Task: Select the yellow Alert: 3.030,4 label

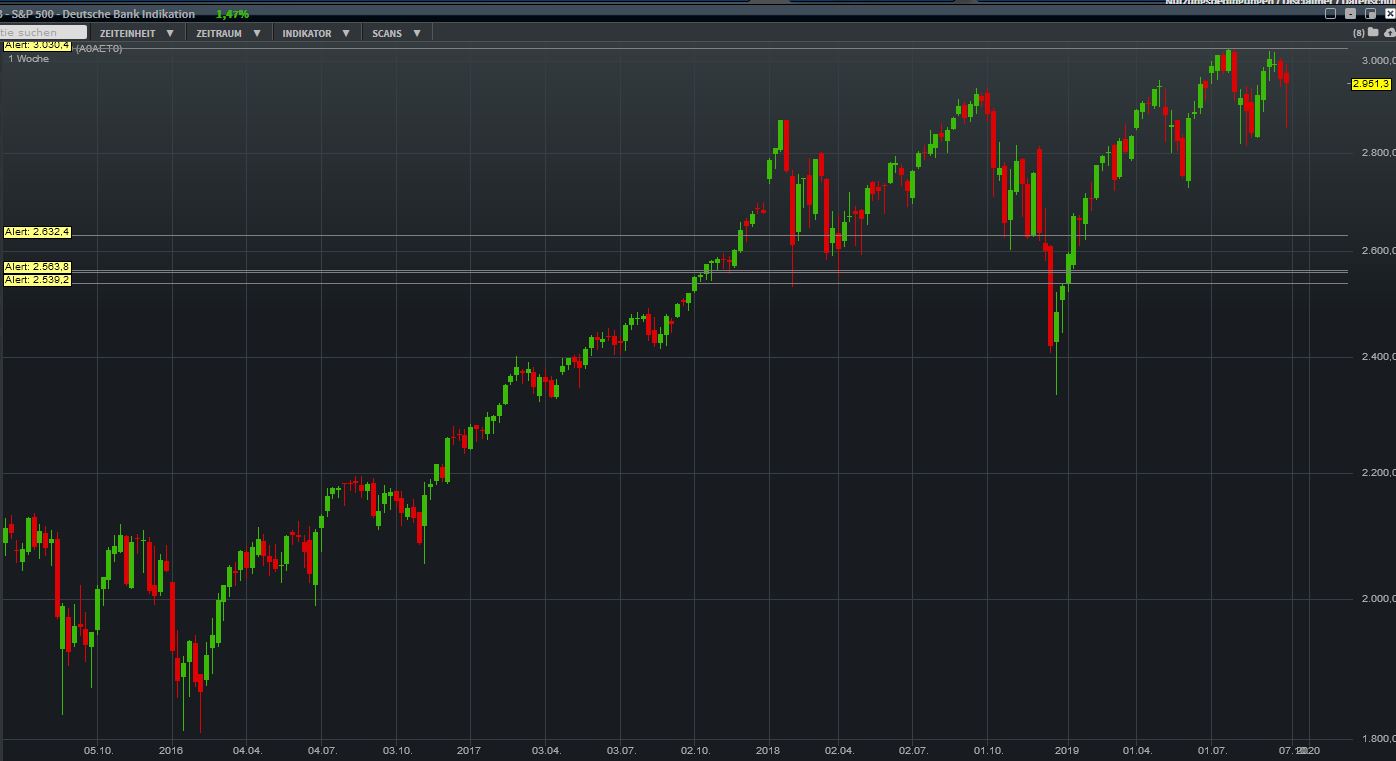Action: pyautogui.click(x=35, y=45)
